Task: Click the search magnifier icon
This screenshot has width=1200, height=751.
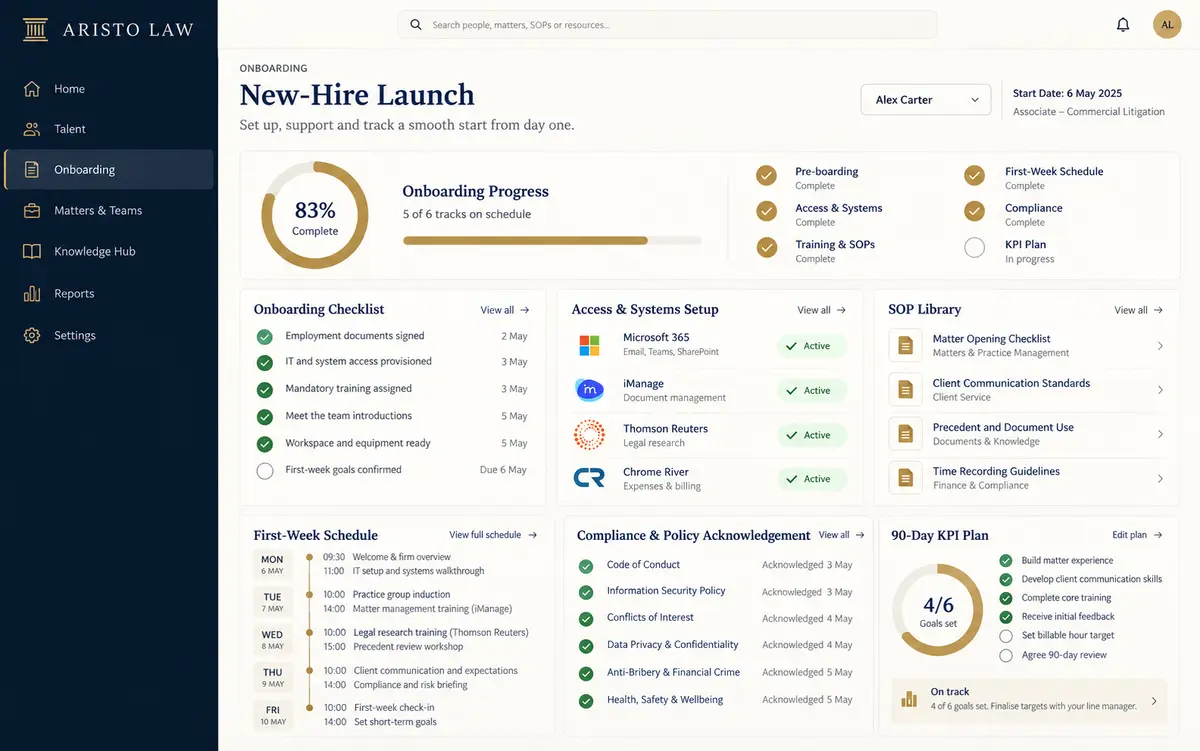Action: [414, 25]
